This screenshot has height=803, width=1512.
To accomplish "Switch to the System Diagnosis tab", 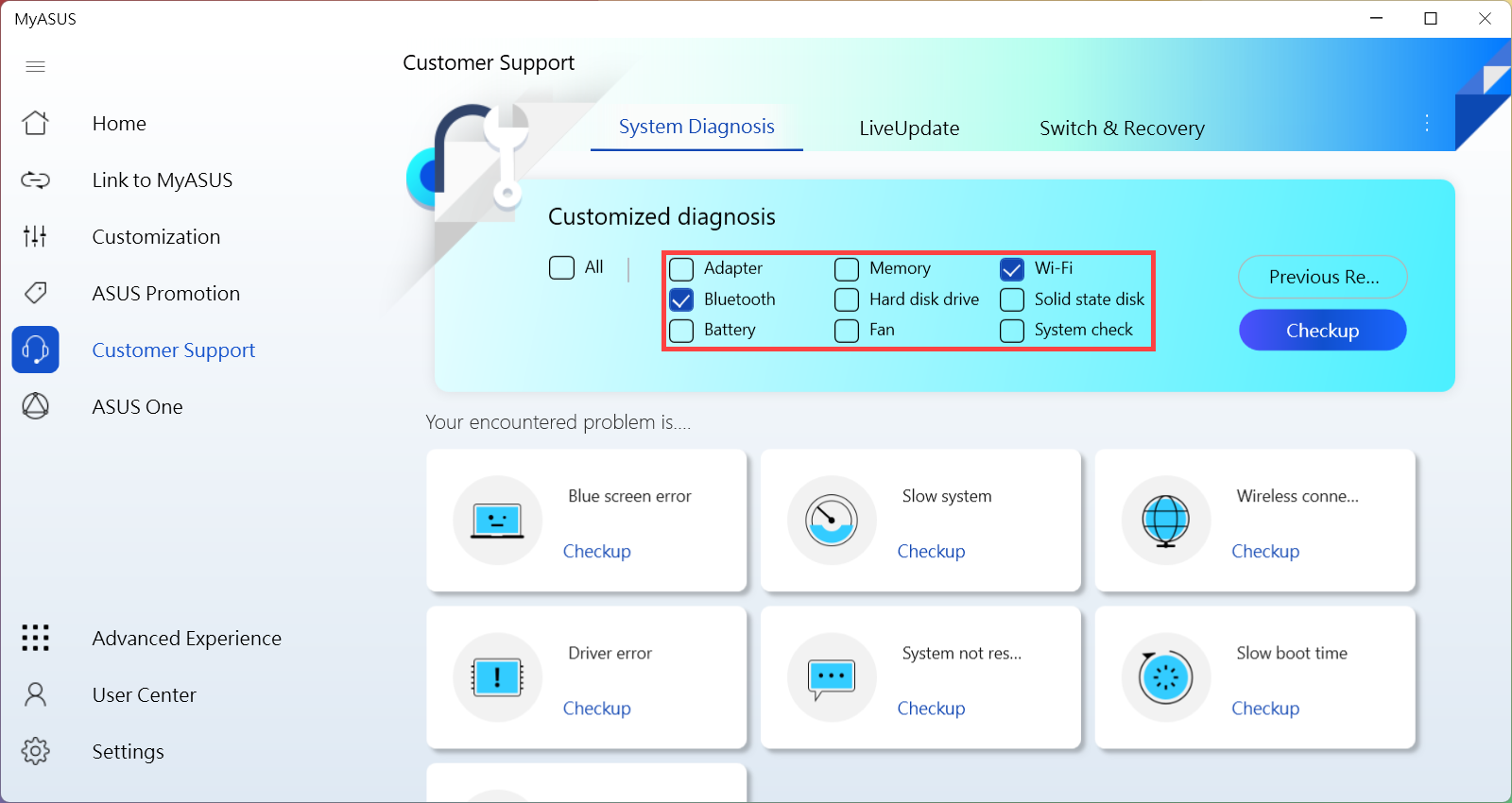I will (x=696, y=127).
